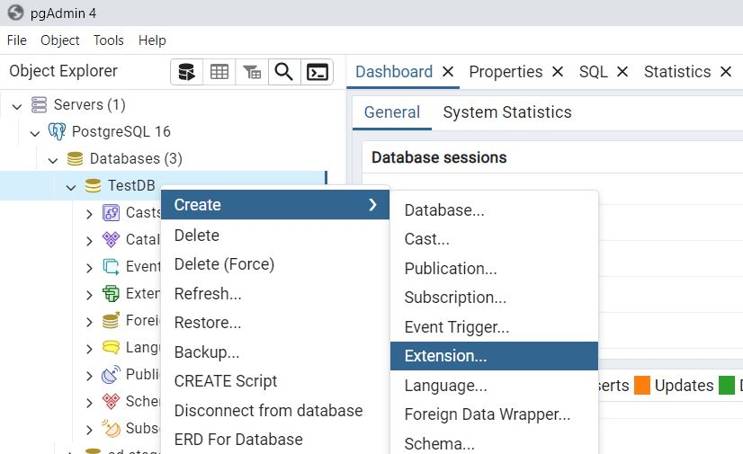The height and width of the screenshot is (454, 743).
Task: Click the Query Tool database icon in Object Explorer toolbar
Action: point(187,72)
